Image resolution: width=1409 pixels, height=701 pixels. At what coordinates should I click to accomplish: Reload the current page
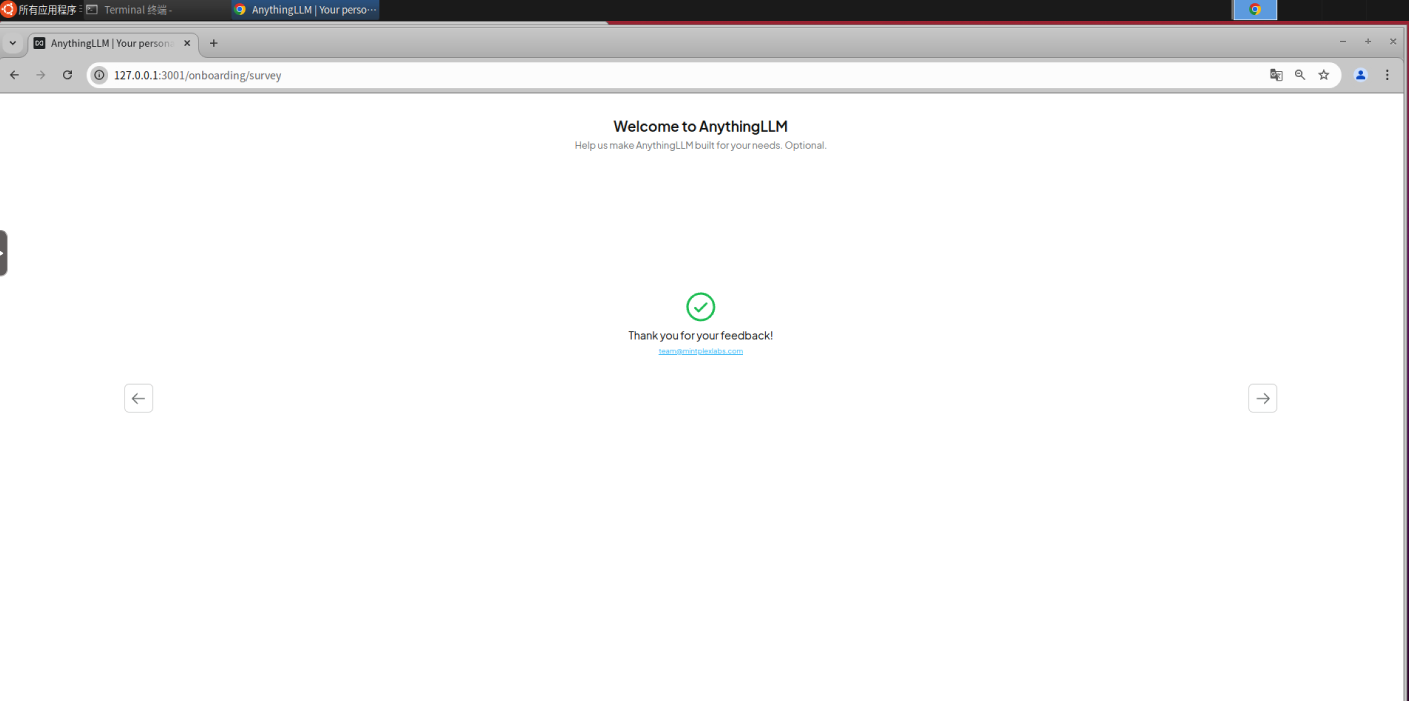[x=67, y=75]
